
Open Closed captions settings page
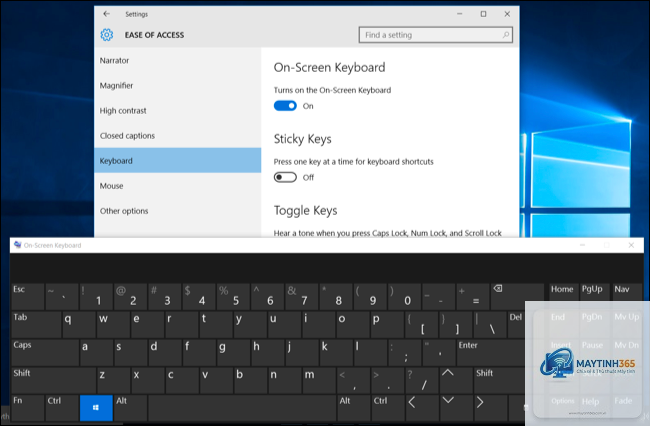coord(177,136)
